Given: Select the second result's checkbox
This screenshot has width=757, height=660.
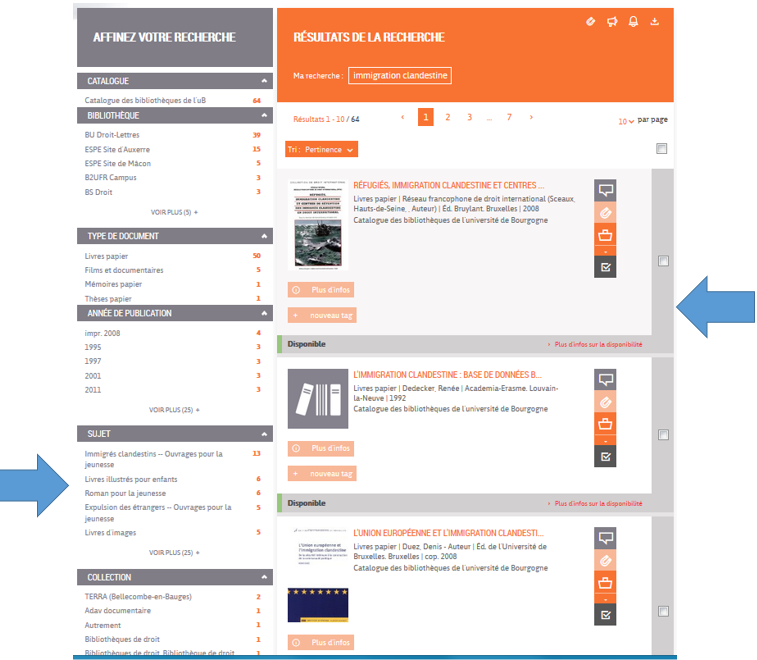Looking at the screenshot, I should coord(663,434).
